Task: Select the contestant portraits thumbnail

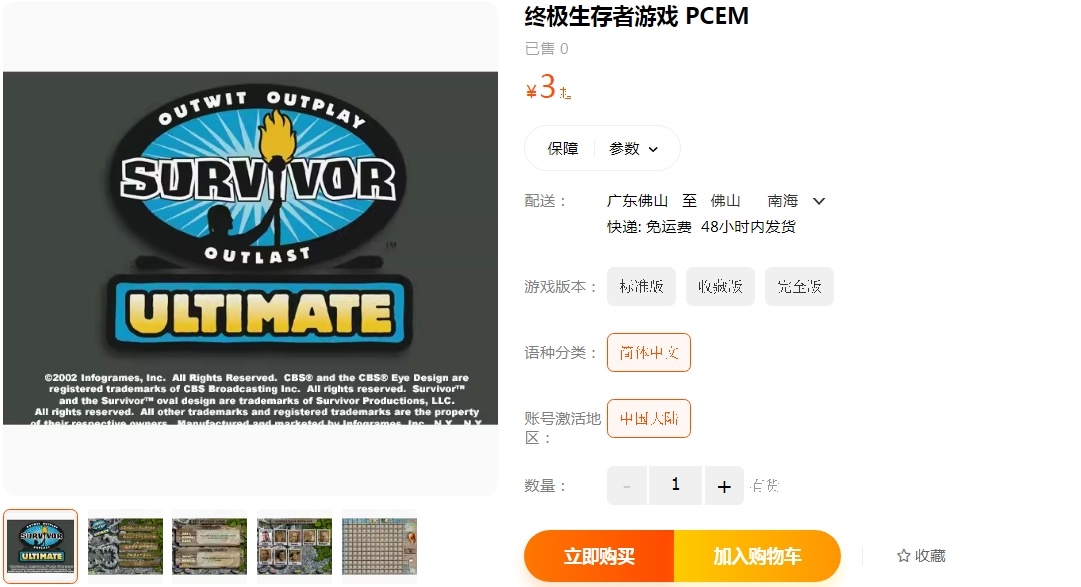Action: (294, 546)
